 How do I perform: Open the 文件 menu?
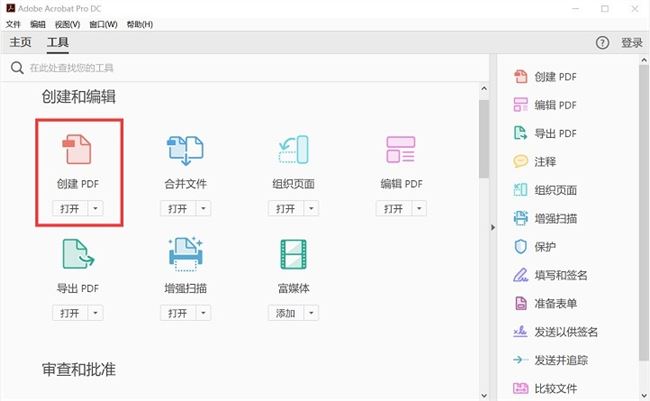tap(13, 24)
